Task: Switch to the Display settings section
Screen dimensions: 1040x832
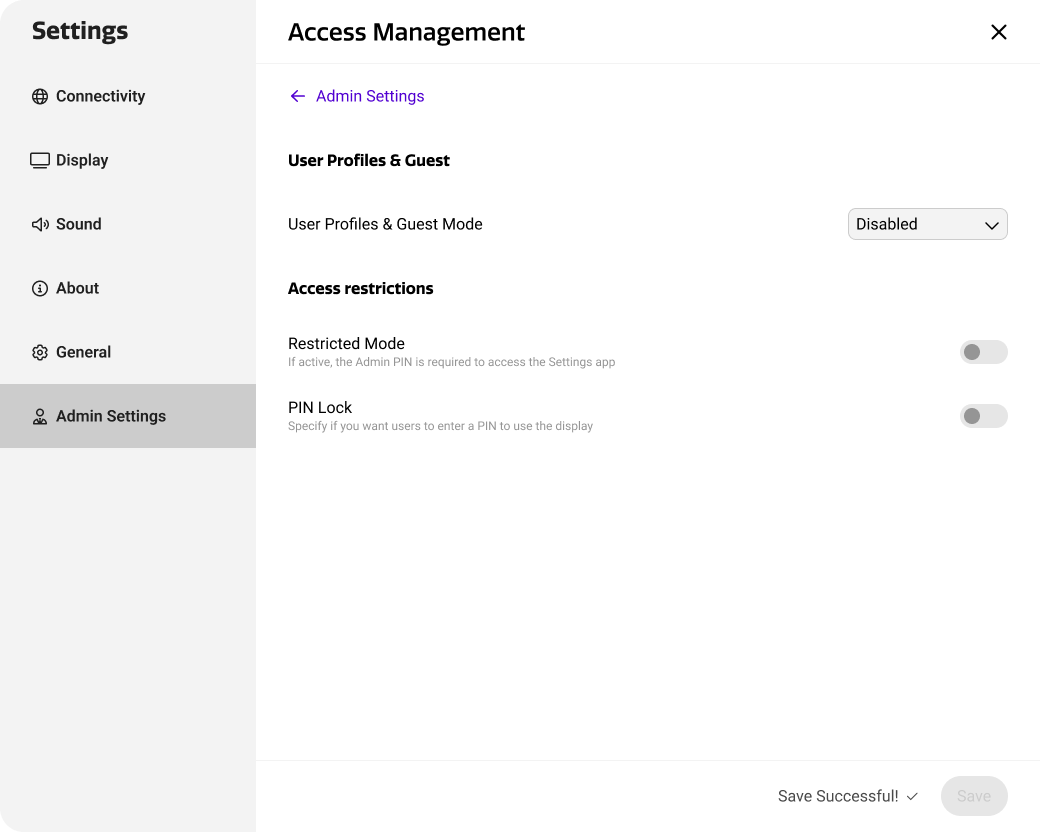Action: [x=82, y=160]
